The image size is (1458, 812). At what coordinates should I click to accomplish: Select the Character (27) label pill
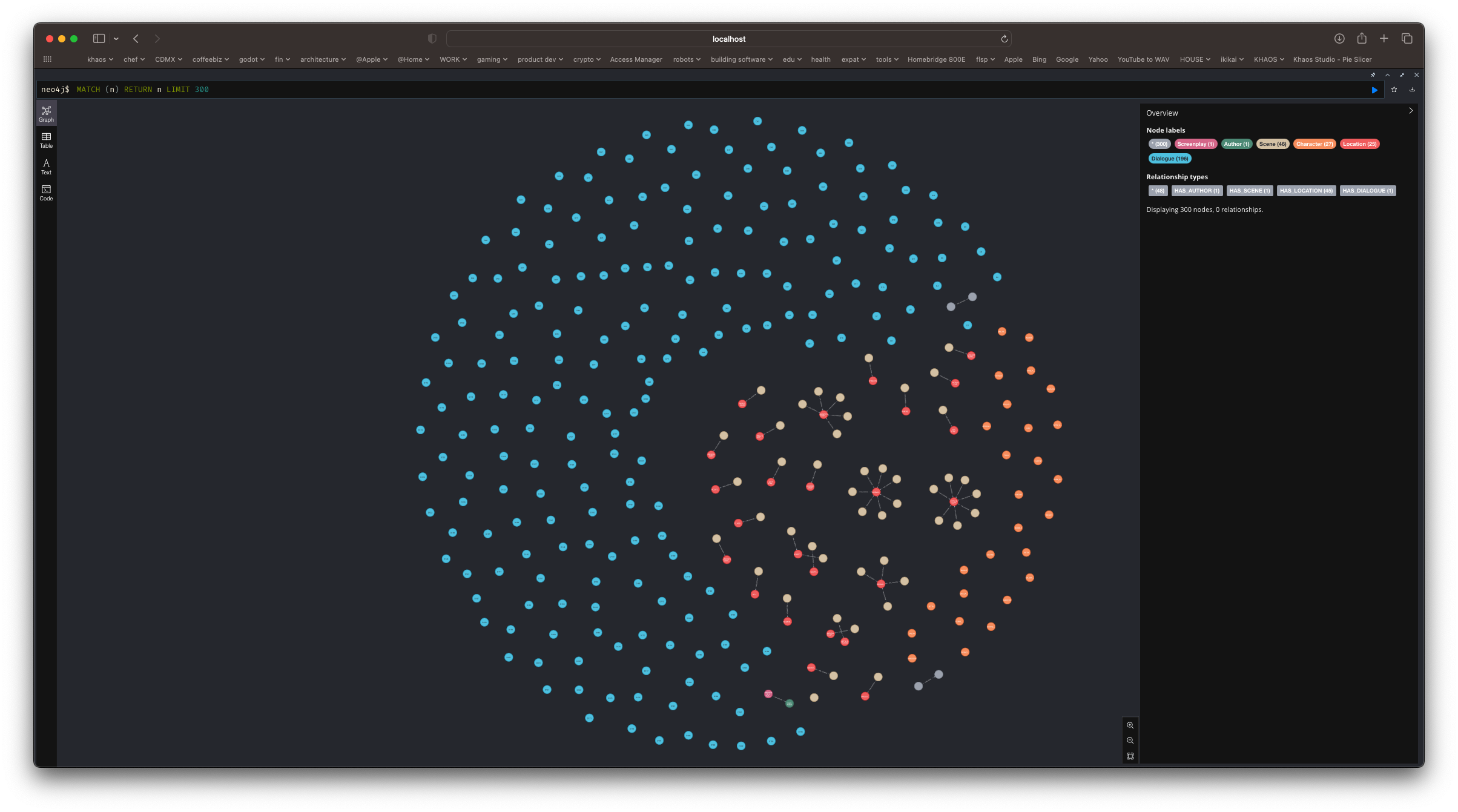1314,144
